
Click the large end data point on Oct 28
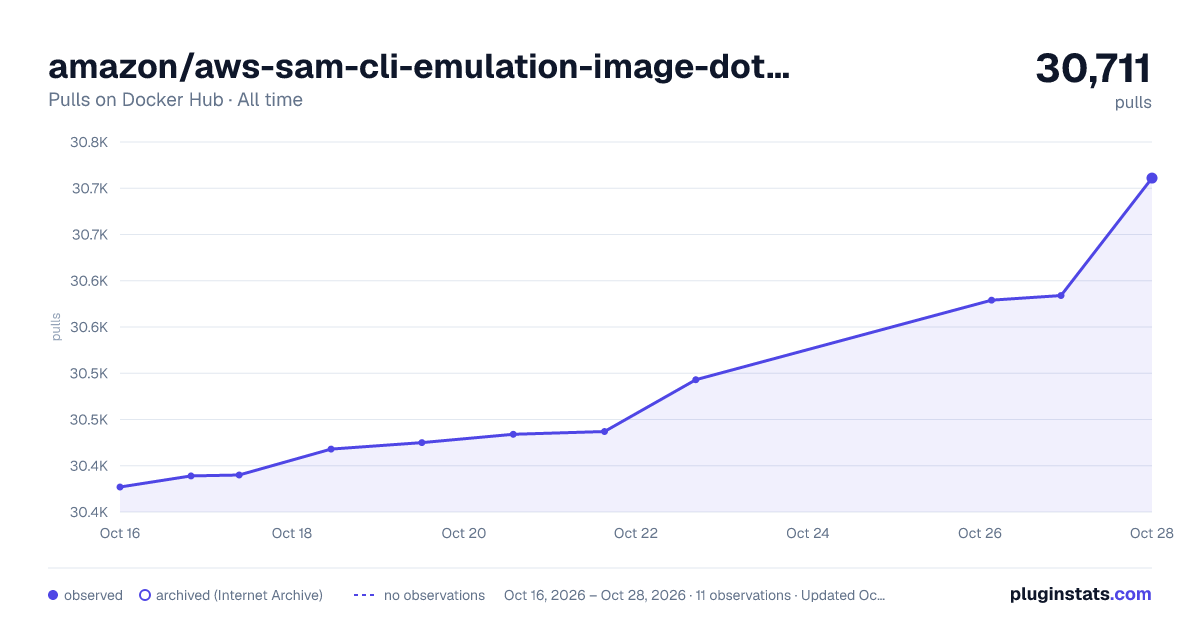(x=1152, y=178)
